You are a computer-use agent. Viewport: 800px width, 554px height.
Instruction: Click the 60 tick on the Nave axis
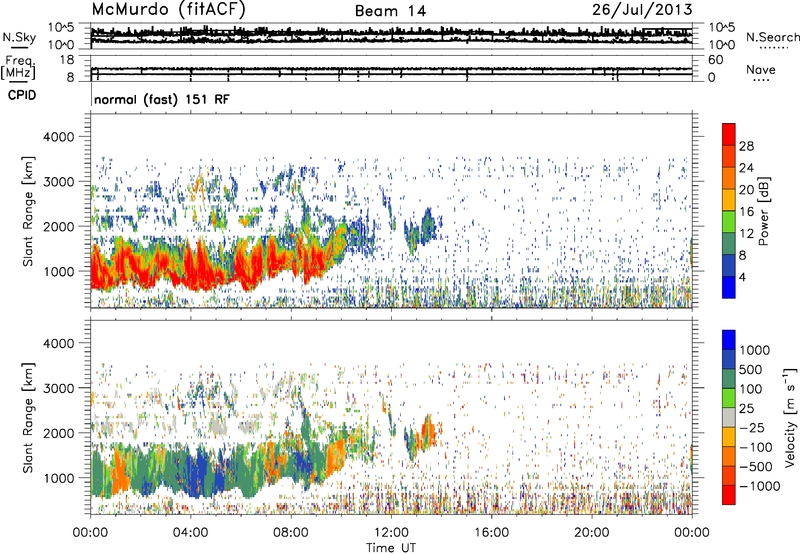[715, 60]
